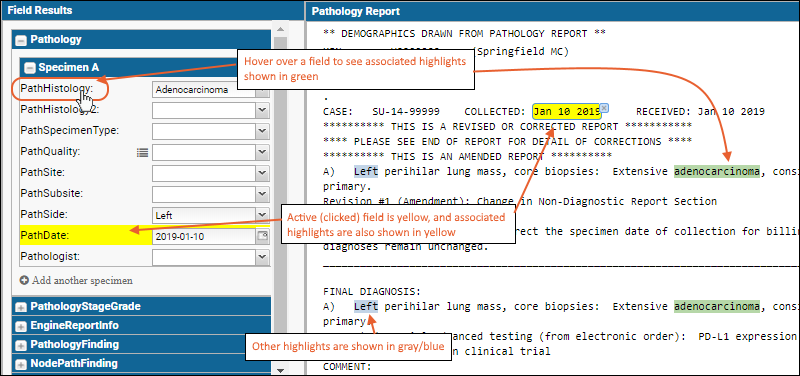Viewport: 800px width, 376px height.
Task: Click the FINAL DIAGNOSIS heading text
Action: point(371,292)
